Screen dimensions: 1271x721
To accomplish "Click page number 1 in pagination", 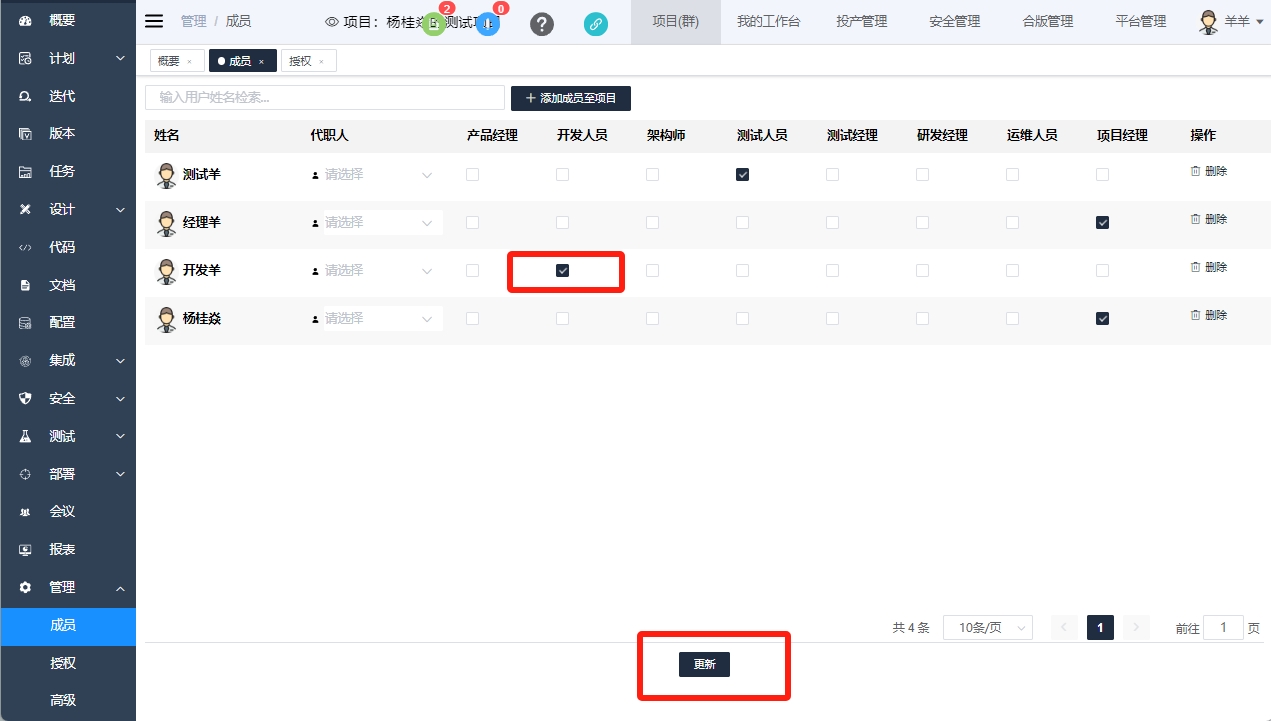I will coord(1100,627).
